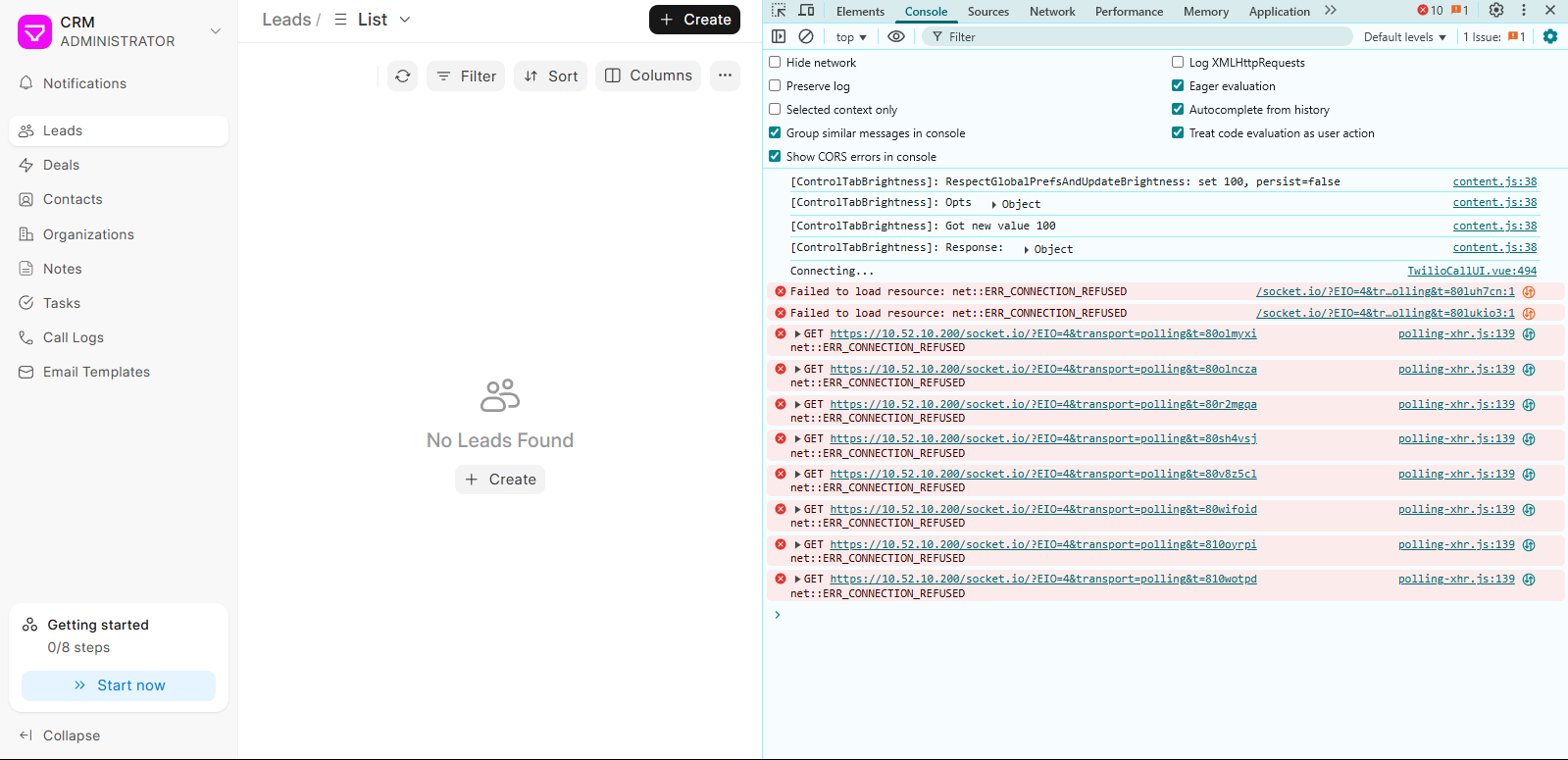Expand CRM Administrator account dropdown
The height and width of the screenshot is (760, 1568).
point(216,31)
